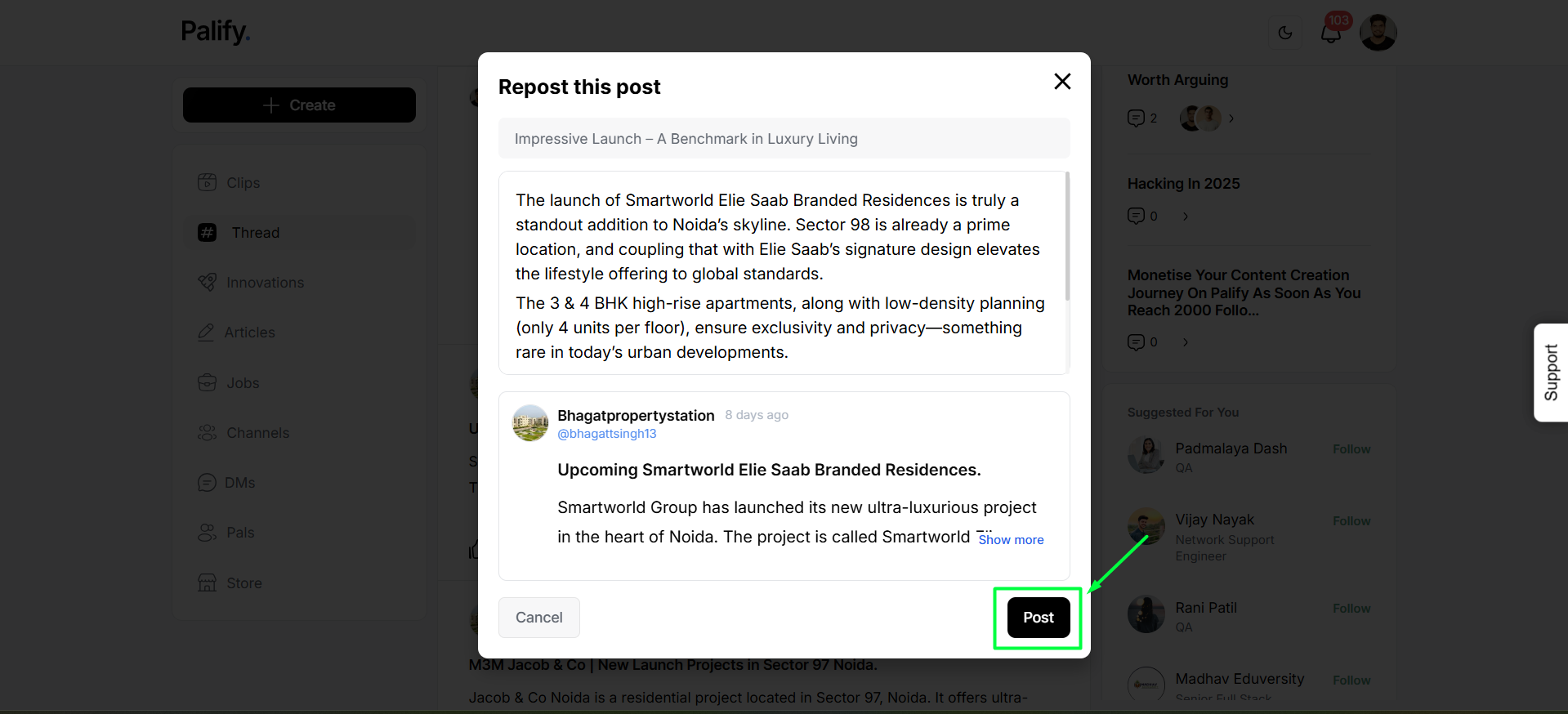Toggle dark mode moon icon
This screenshot has width=1568, height=714.
click(x=1284, y=33)
